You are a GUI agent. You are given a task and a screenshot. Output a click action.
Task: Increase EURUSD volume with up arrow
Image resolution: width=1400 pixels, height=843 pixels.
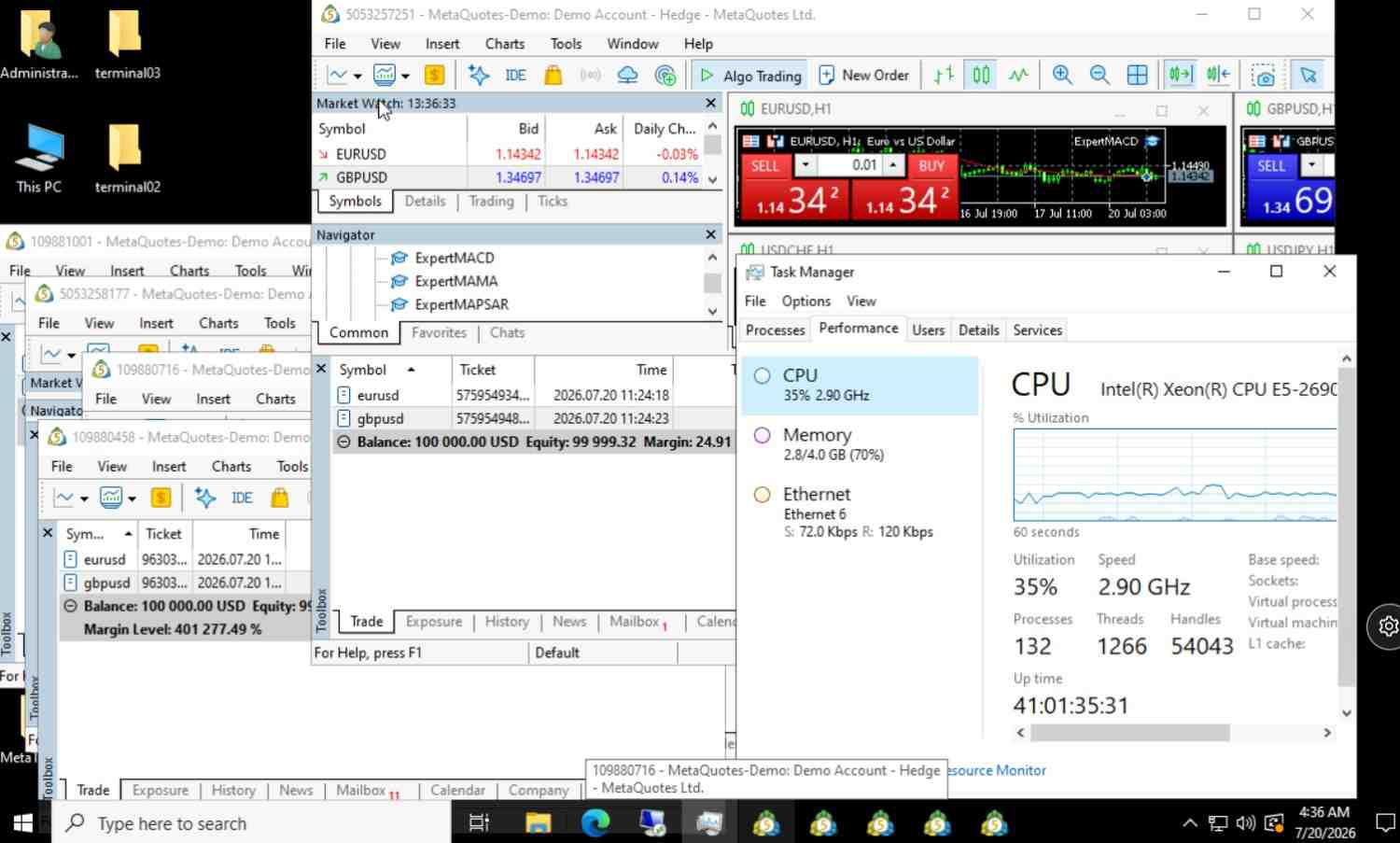(x=893, y=165)
